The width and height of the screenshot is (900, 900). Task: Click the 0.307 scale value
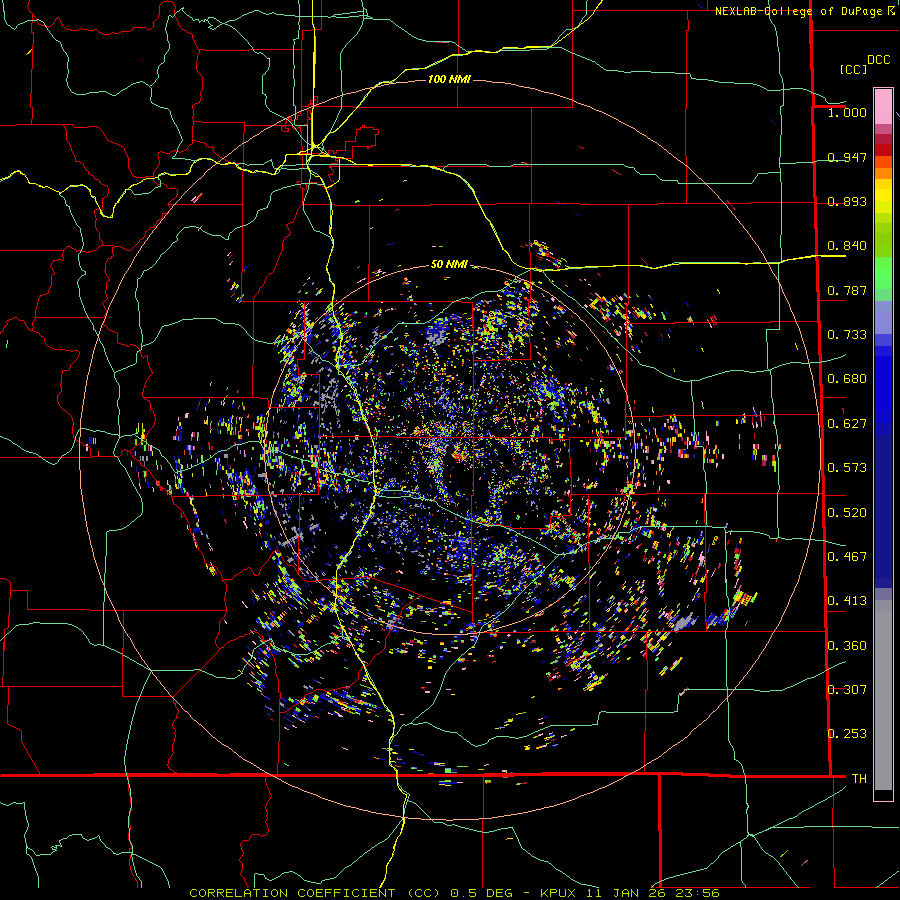point(847,689)
